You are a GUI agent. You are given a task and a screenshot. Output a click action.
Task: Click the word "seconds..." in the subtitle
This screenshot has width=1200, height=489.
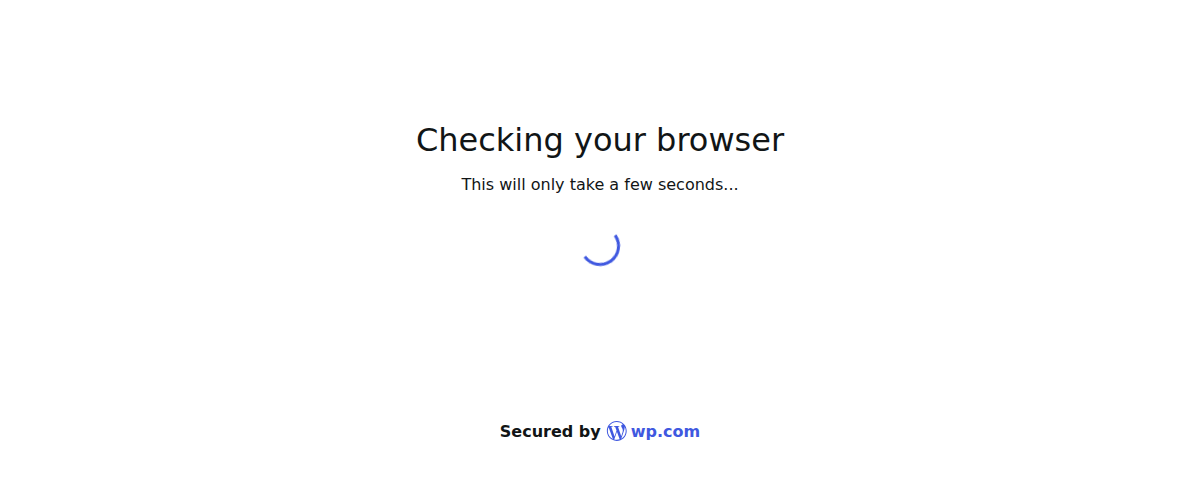point(698,185)
